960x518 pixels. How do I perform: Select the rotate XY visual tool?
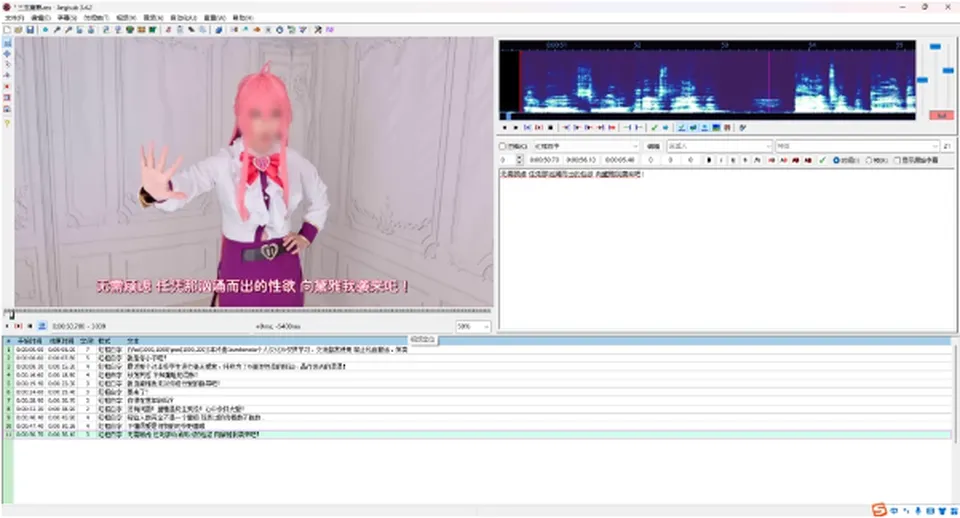(x=7, y=75)
